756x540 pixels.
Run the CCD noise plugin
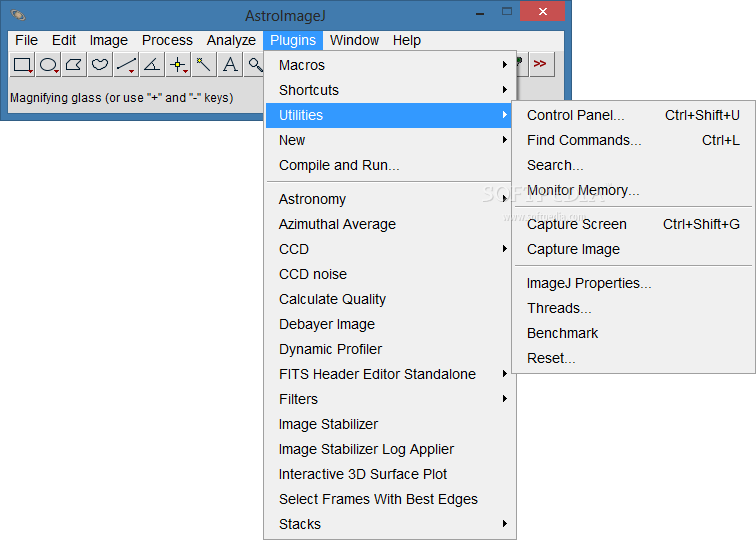pos(391,274)
